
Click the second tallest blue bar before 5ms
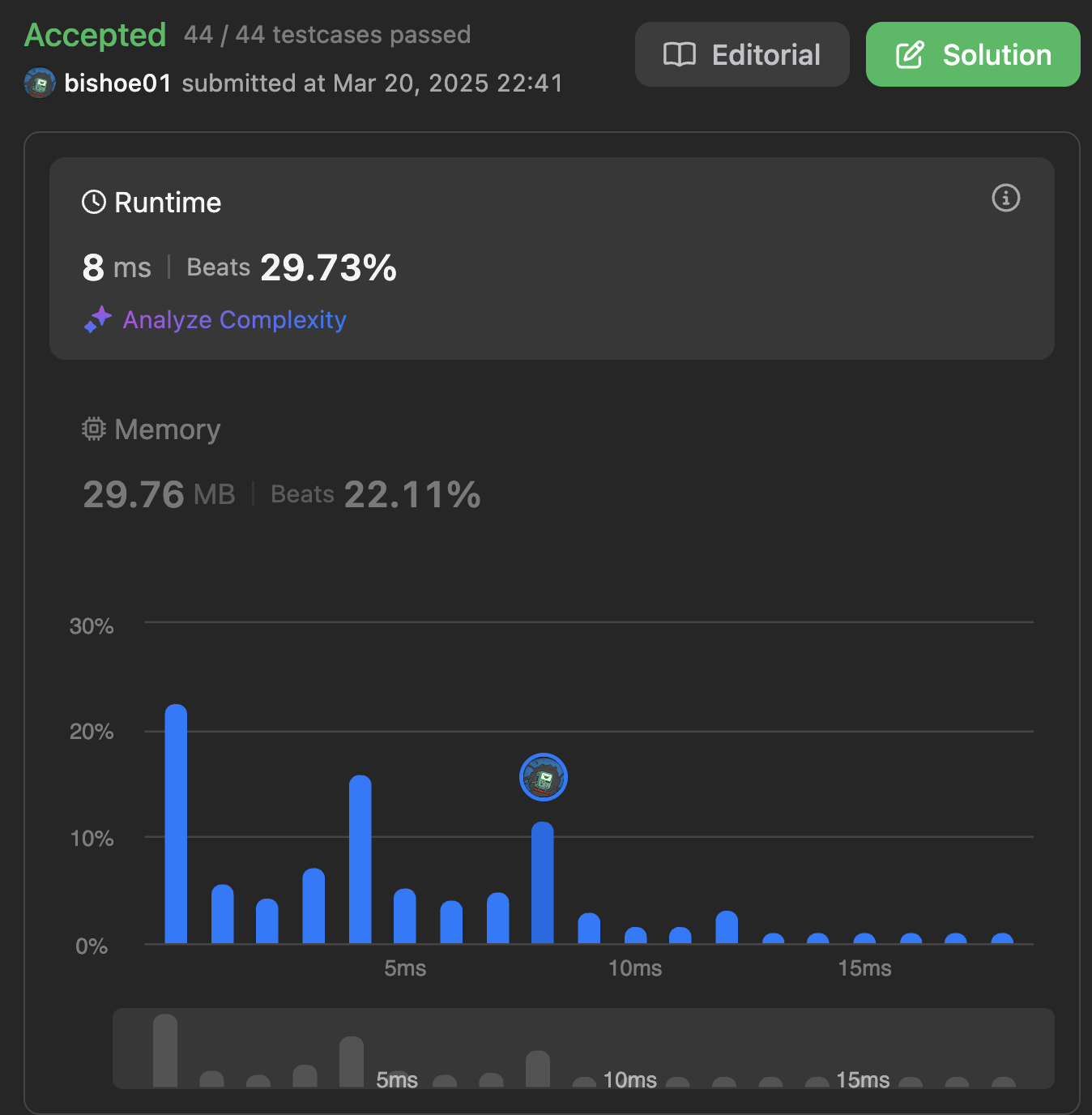click(x=360, y=860)
